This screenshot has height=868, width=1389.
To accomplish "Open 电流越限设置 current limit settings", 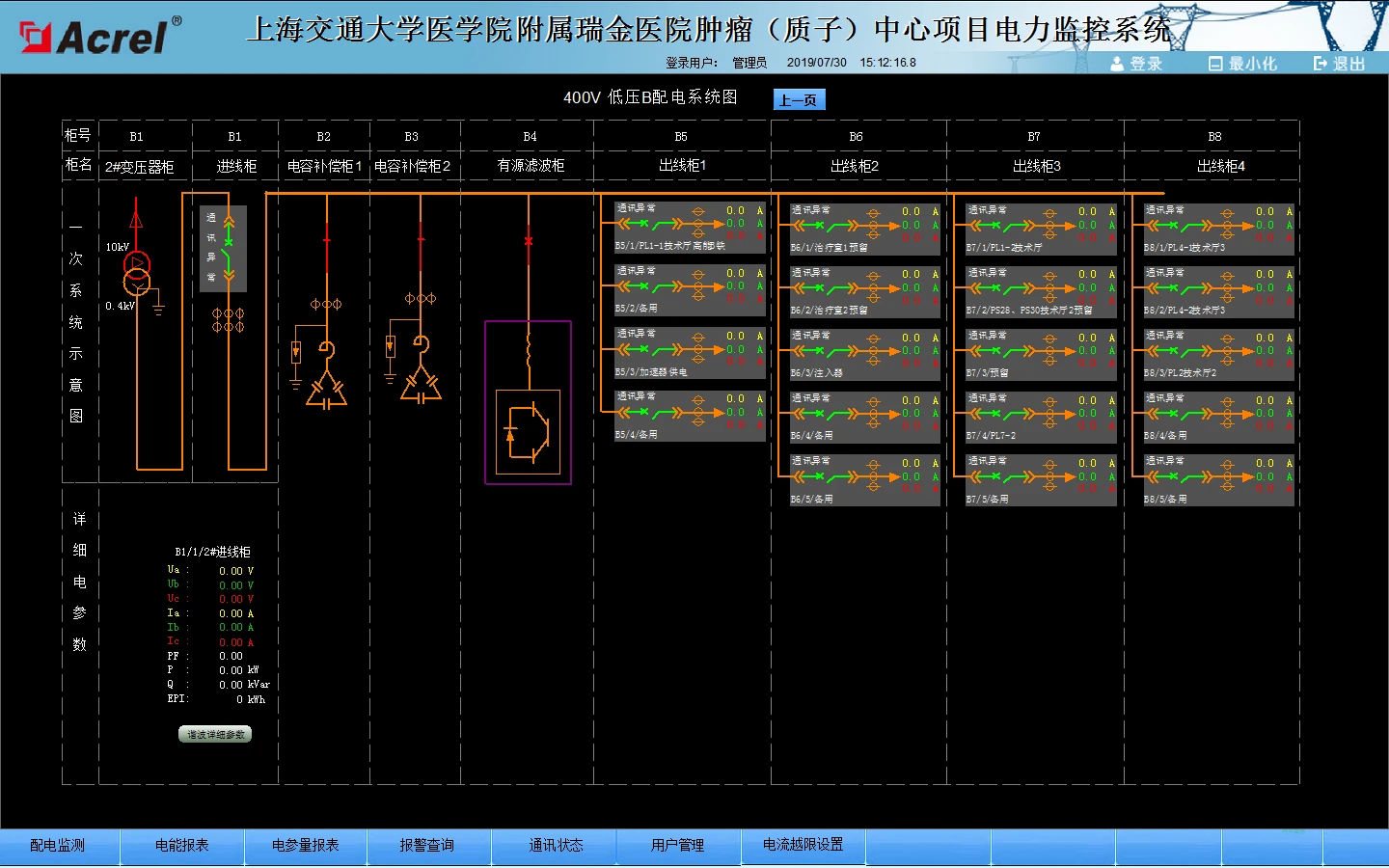I will (x=803, y=845).
